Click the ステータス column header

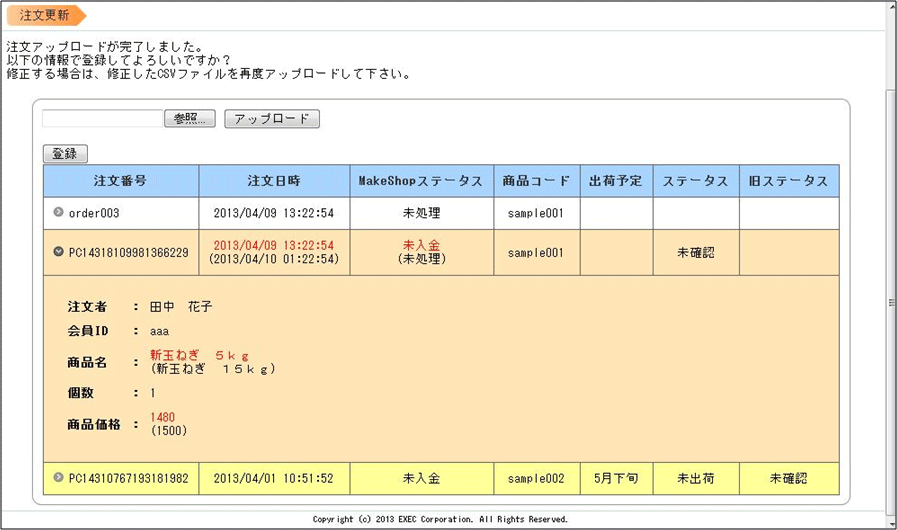[x=696, y=181]
